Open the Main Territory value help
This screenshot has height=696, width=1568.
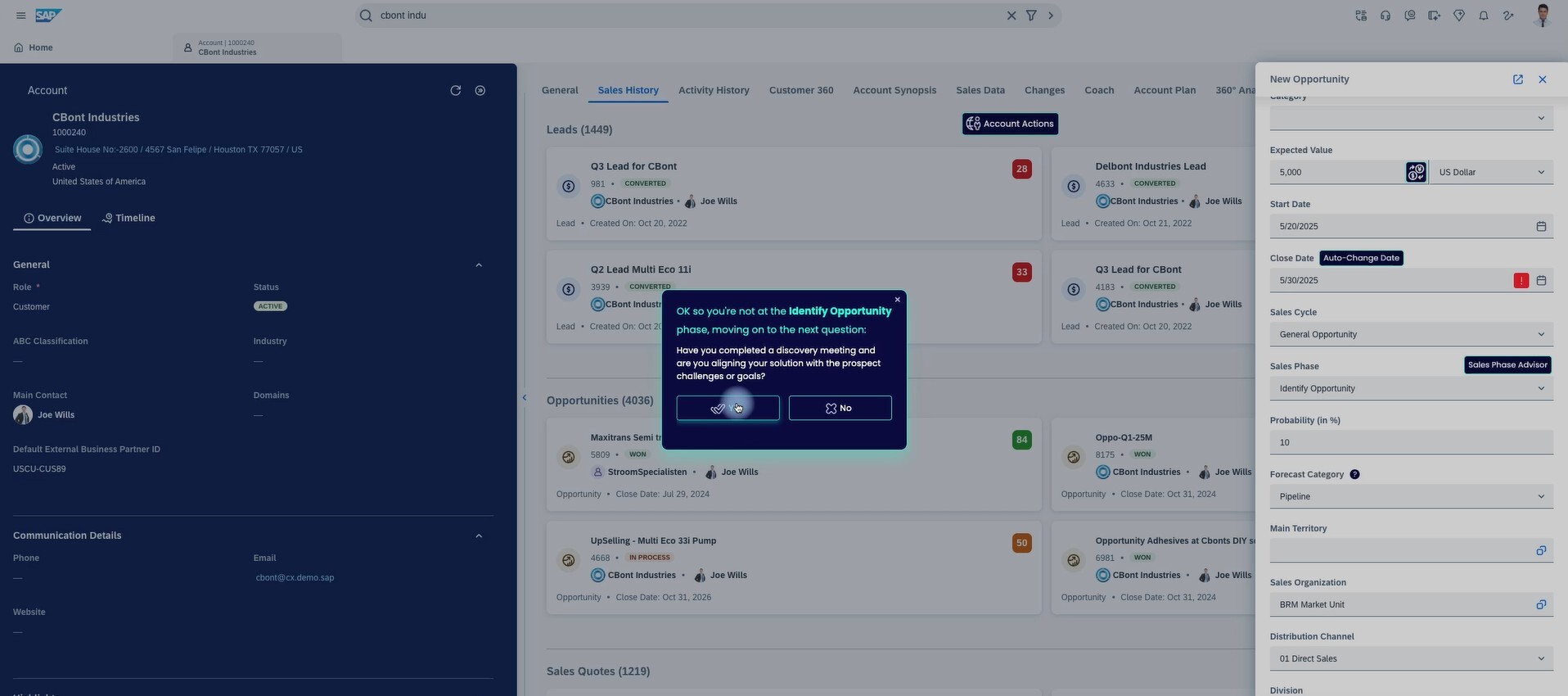point(1541,550)
